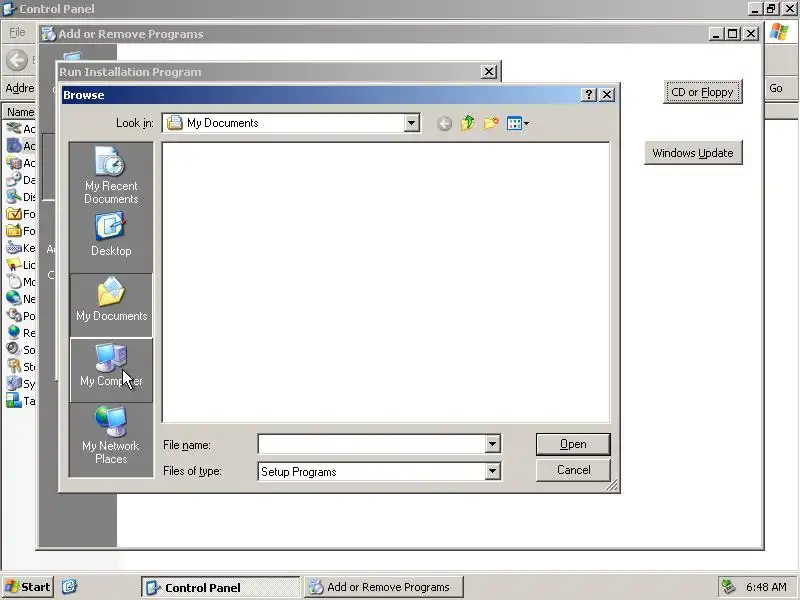The image size is (800, 600).
Task: Go back to last folder visited
Action: [444, 123]
